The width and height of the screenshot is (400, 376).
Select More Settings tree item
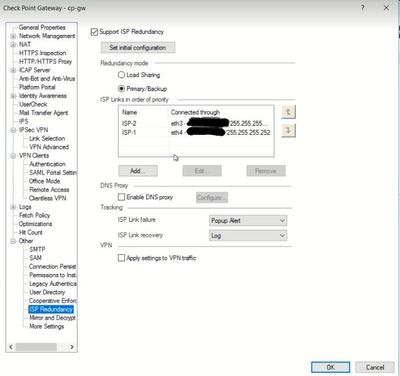click(x=46, y=326)
